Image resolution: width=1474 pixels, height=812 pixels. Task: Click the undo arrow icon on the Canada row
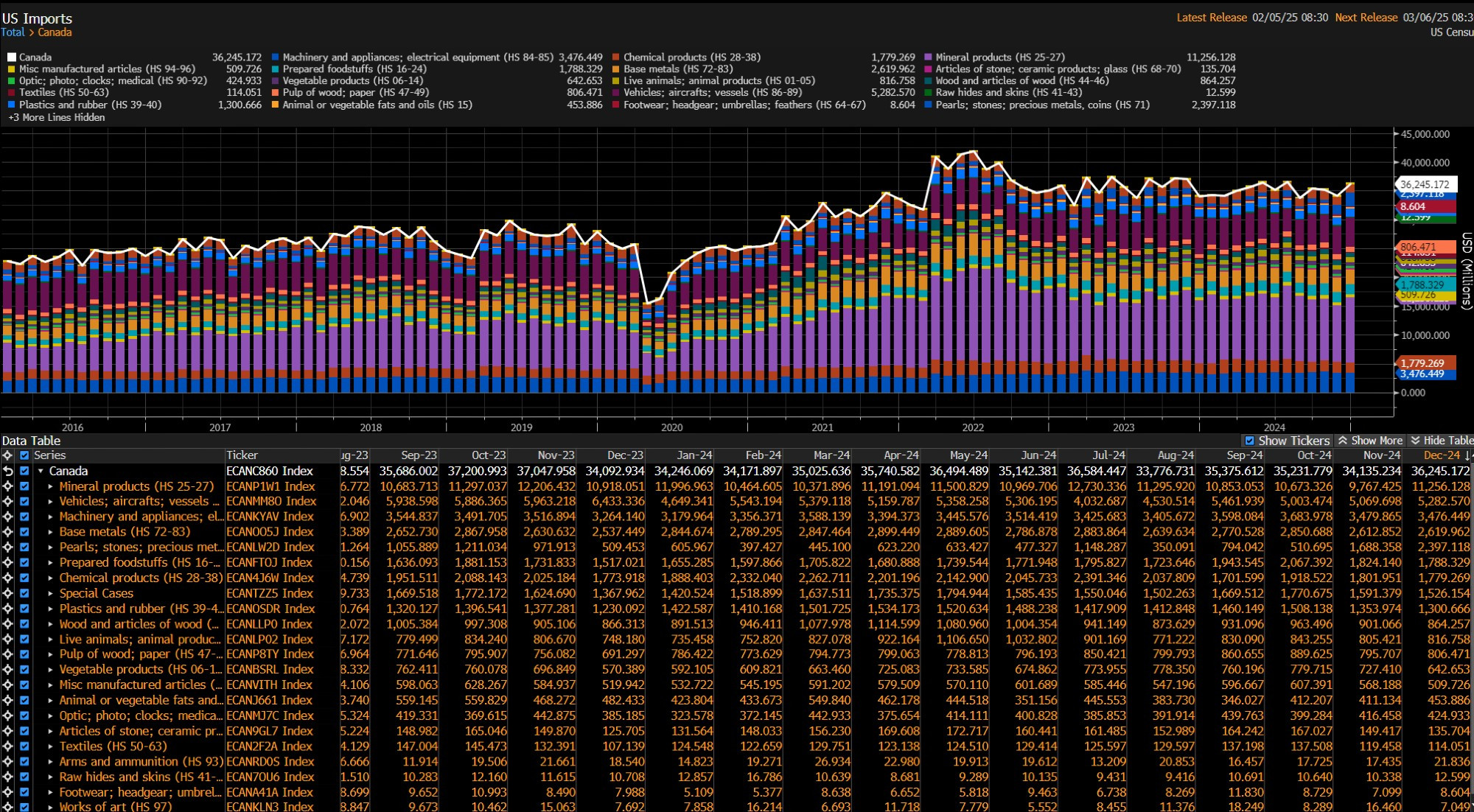click(x=8, y=471)
